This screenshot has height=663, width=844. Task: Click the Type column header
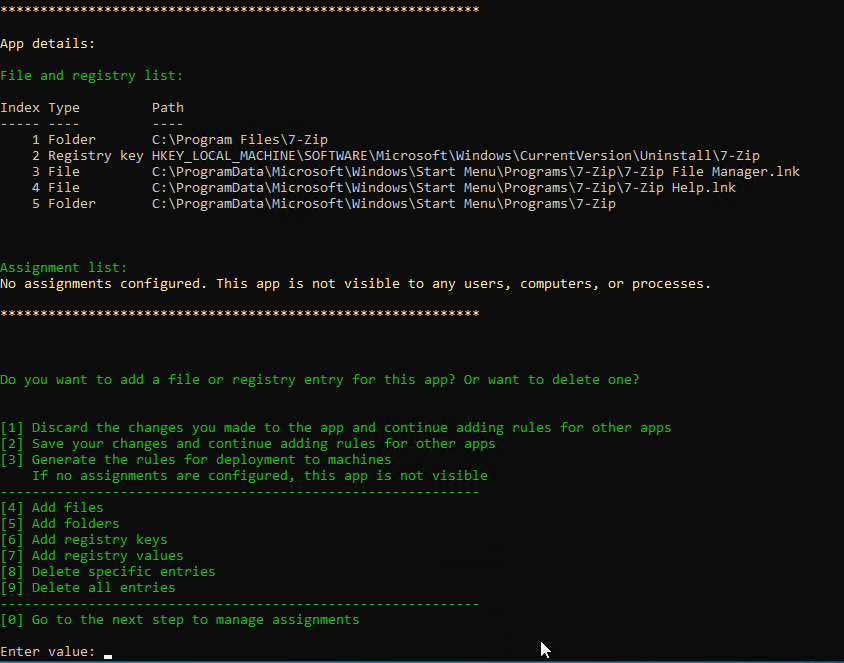coord(64,108)
